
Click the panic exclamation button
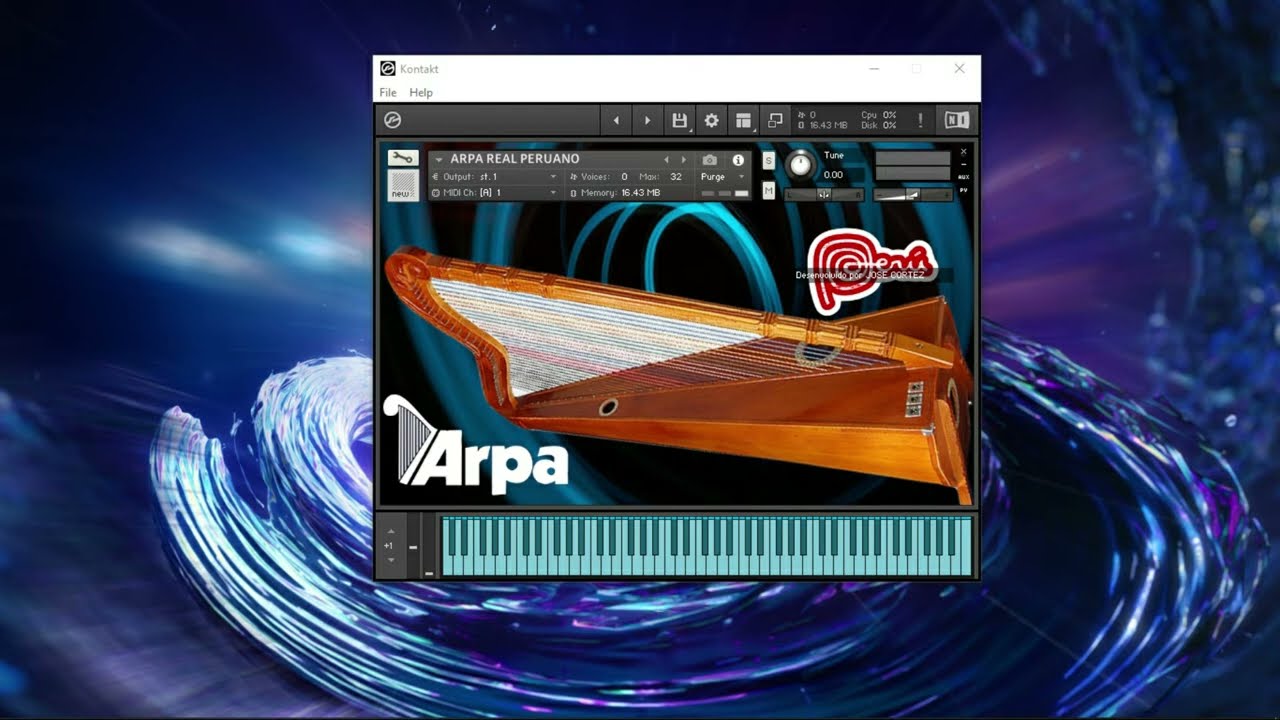click(921, 121)
